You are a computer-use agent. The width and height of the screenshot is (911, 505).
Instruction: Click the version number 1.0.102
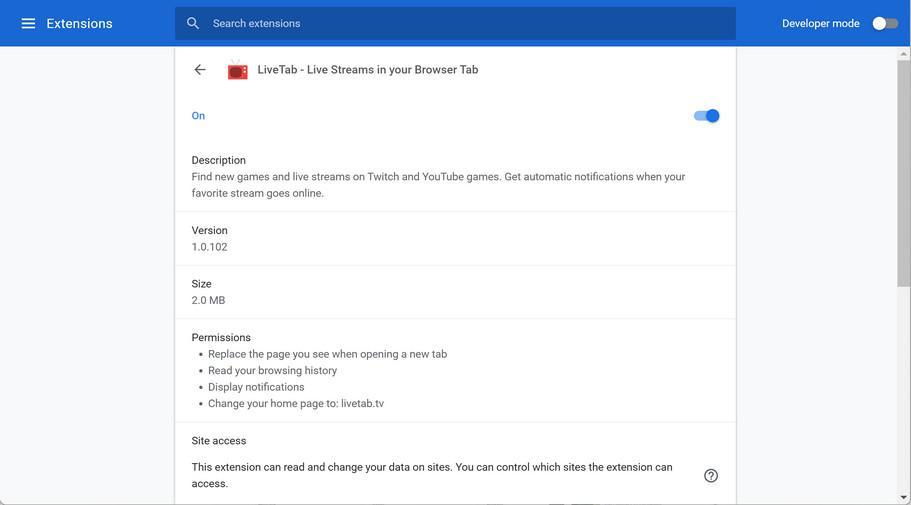(x=209, y=247)
